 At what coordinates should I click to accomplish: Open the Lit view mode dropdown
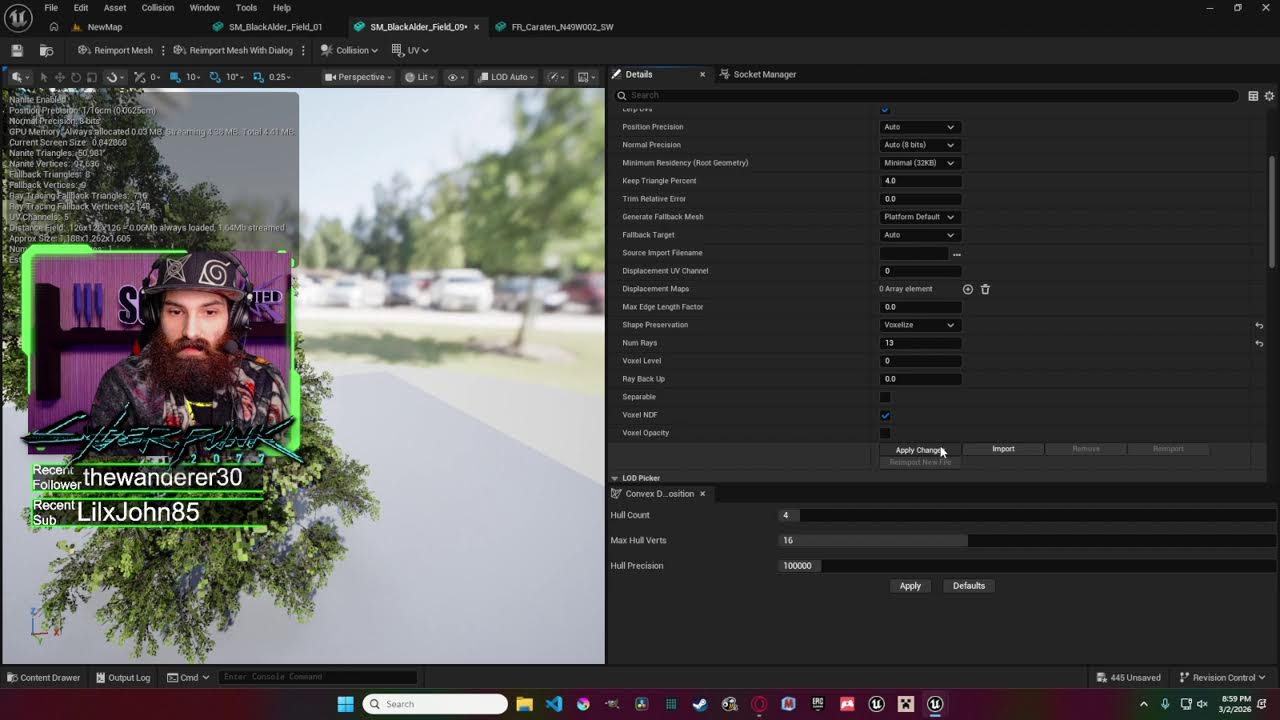click(x=419, y=77)
